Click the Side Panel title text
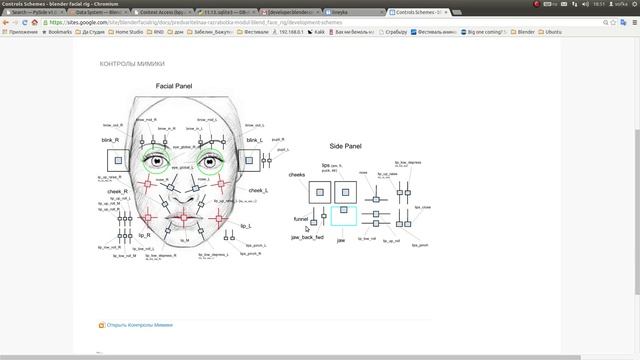The width and height of the screenshot is (640, 360). [x=345, y=146]
